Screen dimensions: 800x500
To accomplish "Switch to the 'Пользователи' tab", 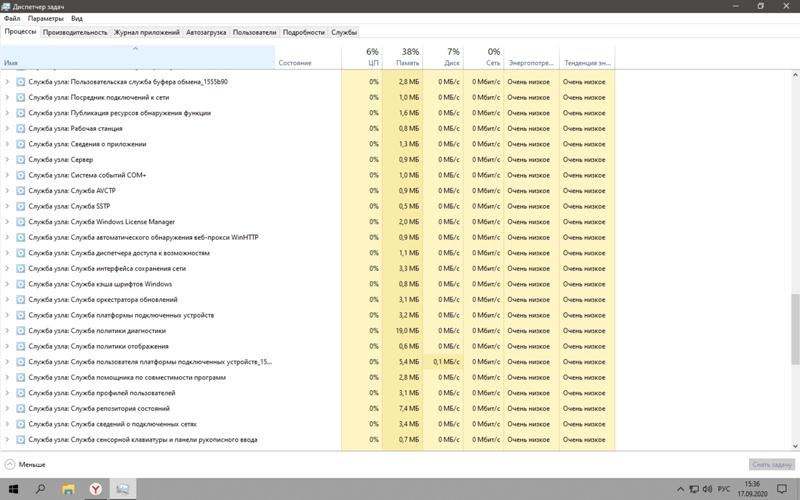I will pos(254,32).
